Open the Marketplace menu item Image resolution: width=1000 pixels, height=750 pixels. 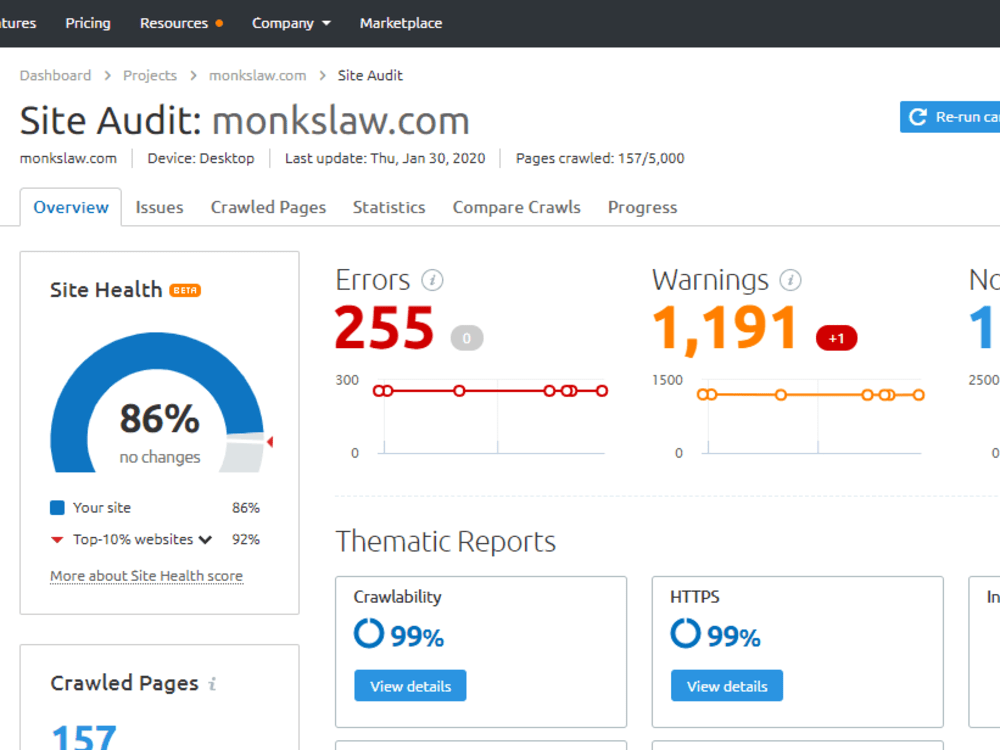point(401,23)
